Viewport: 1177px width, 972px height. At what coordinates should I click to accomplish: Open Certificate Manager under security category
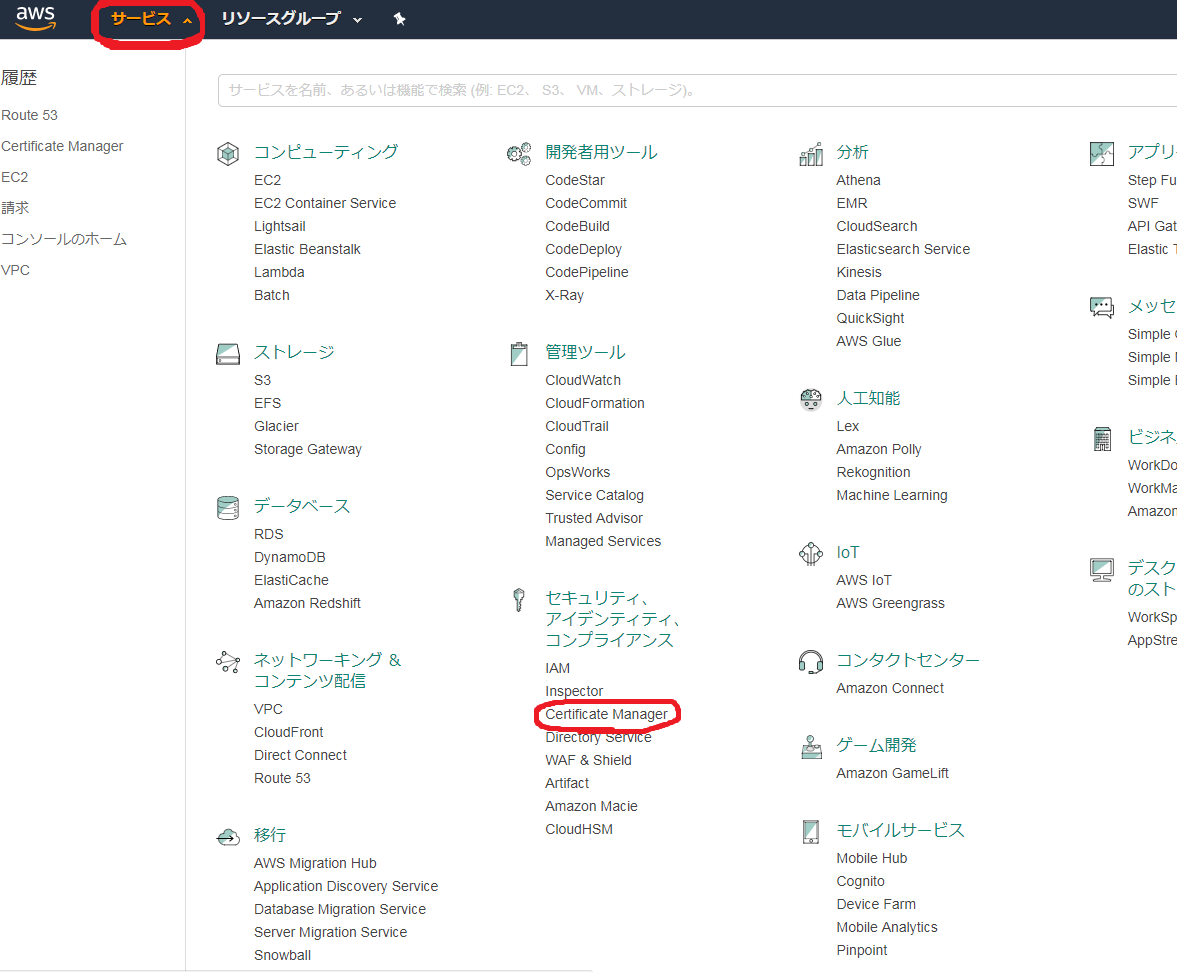pos(607,714)
